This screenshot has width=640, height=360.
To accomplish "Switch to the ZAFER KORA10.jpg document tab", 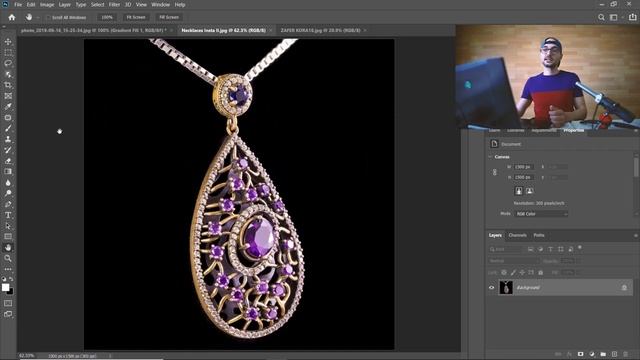I will tap(320, 30).
